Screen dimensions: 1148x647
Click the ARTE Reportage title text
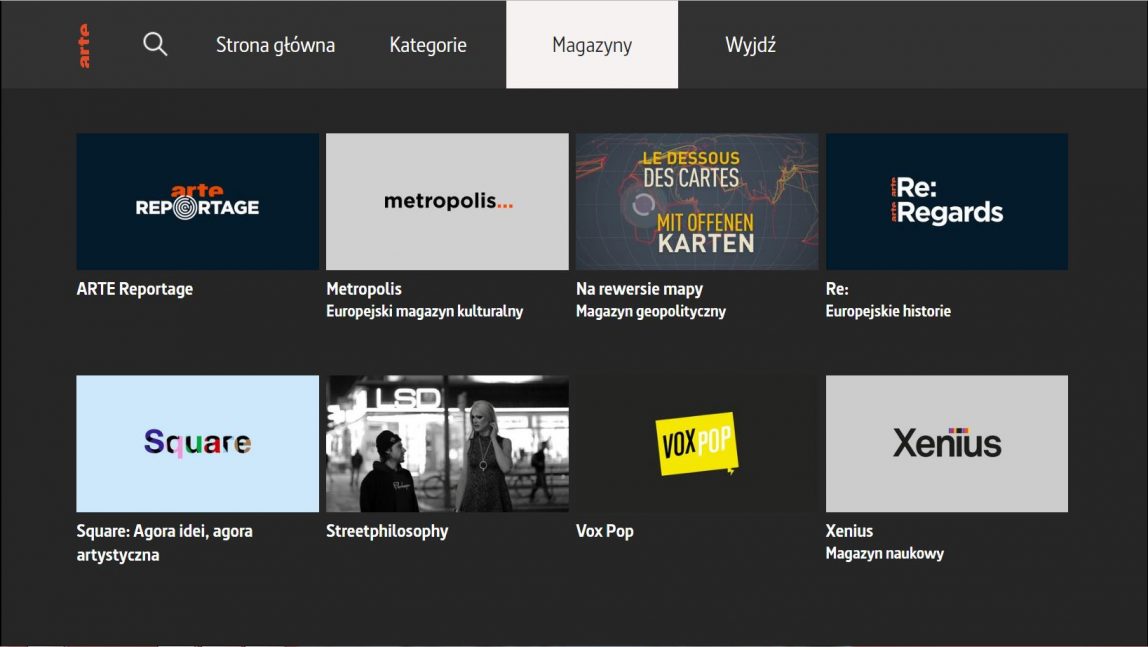point(135,289)
